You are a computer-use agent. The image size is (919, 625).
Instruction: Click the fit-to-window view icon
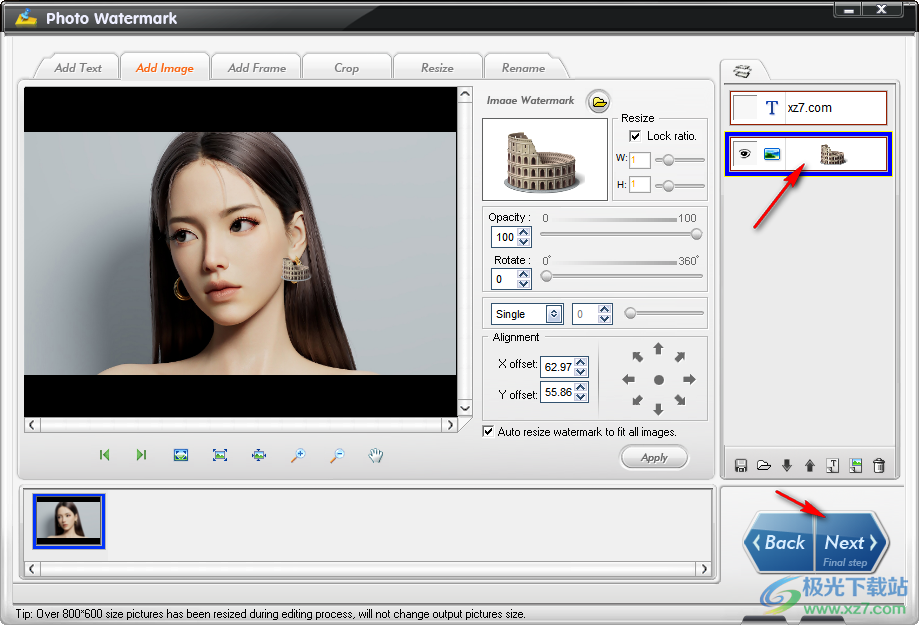click(x=181, y=455)
